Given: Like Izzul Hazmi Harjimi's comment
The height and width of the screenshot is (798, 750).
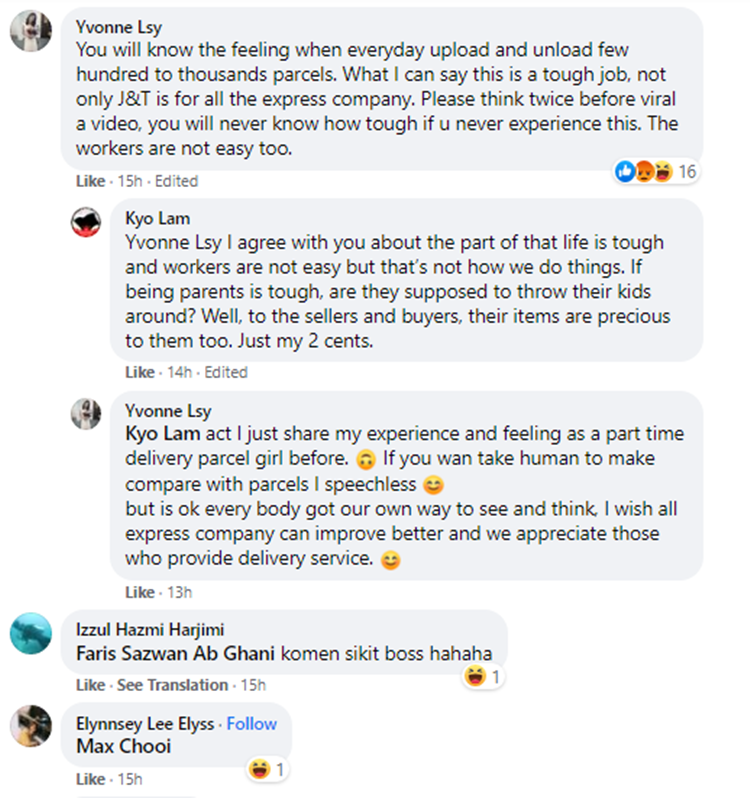Looking at the screenshot, I should pos(90,685).
